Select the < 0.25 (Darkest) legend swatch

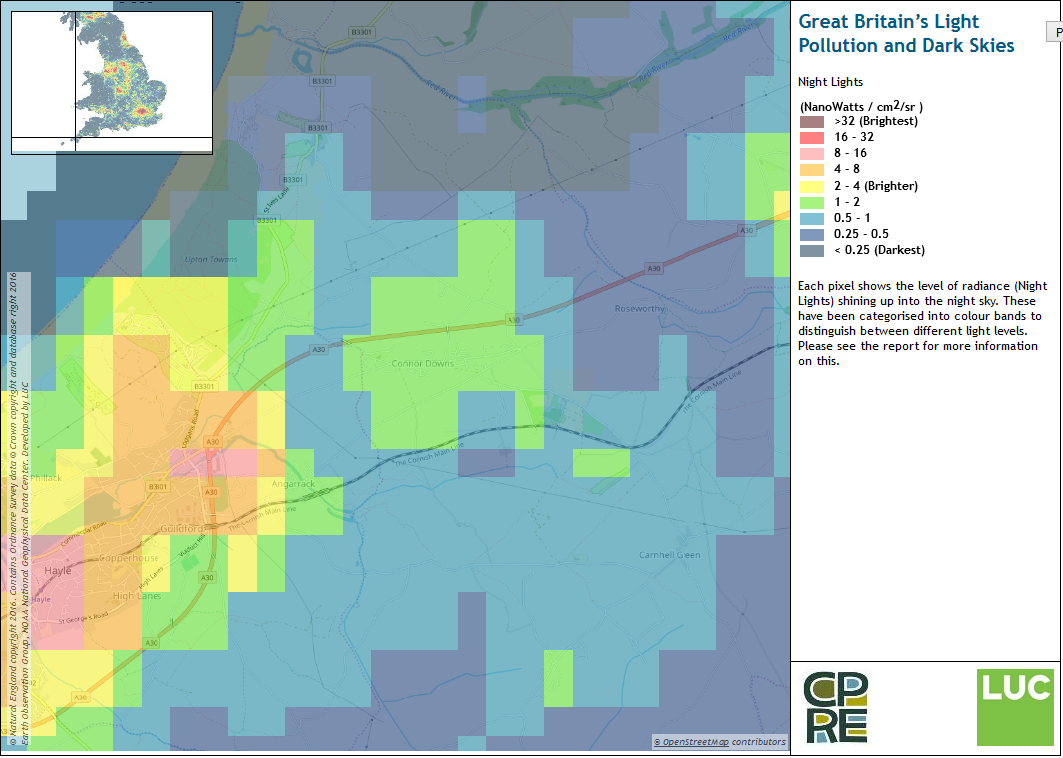pyautogui.click(x=811, y=250)
